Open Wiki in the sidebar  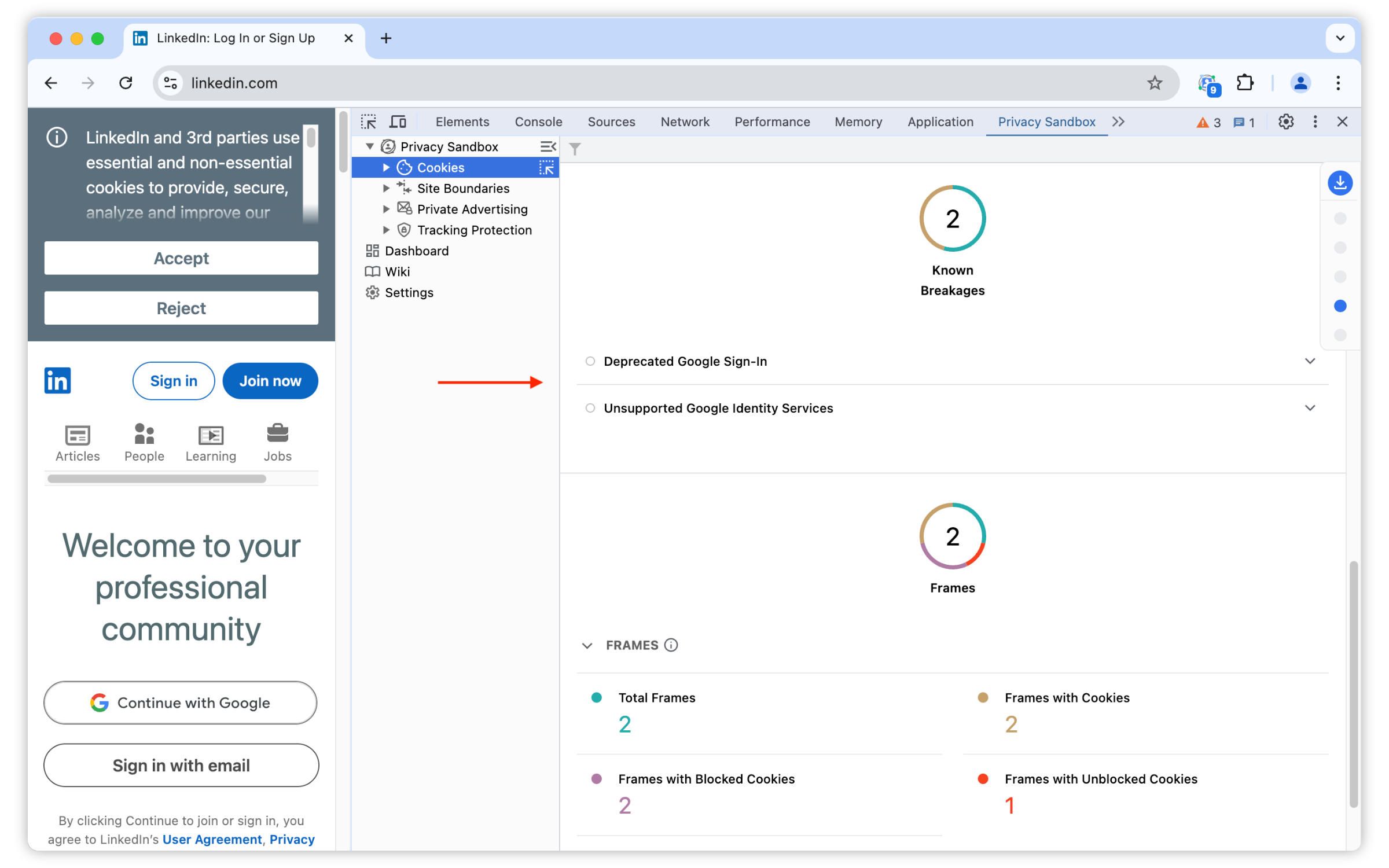tap(398, 272)
